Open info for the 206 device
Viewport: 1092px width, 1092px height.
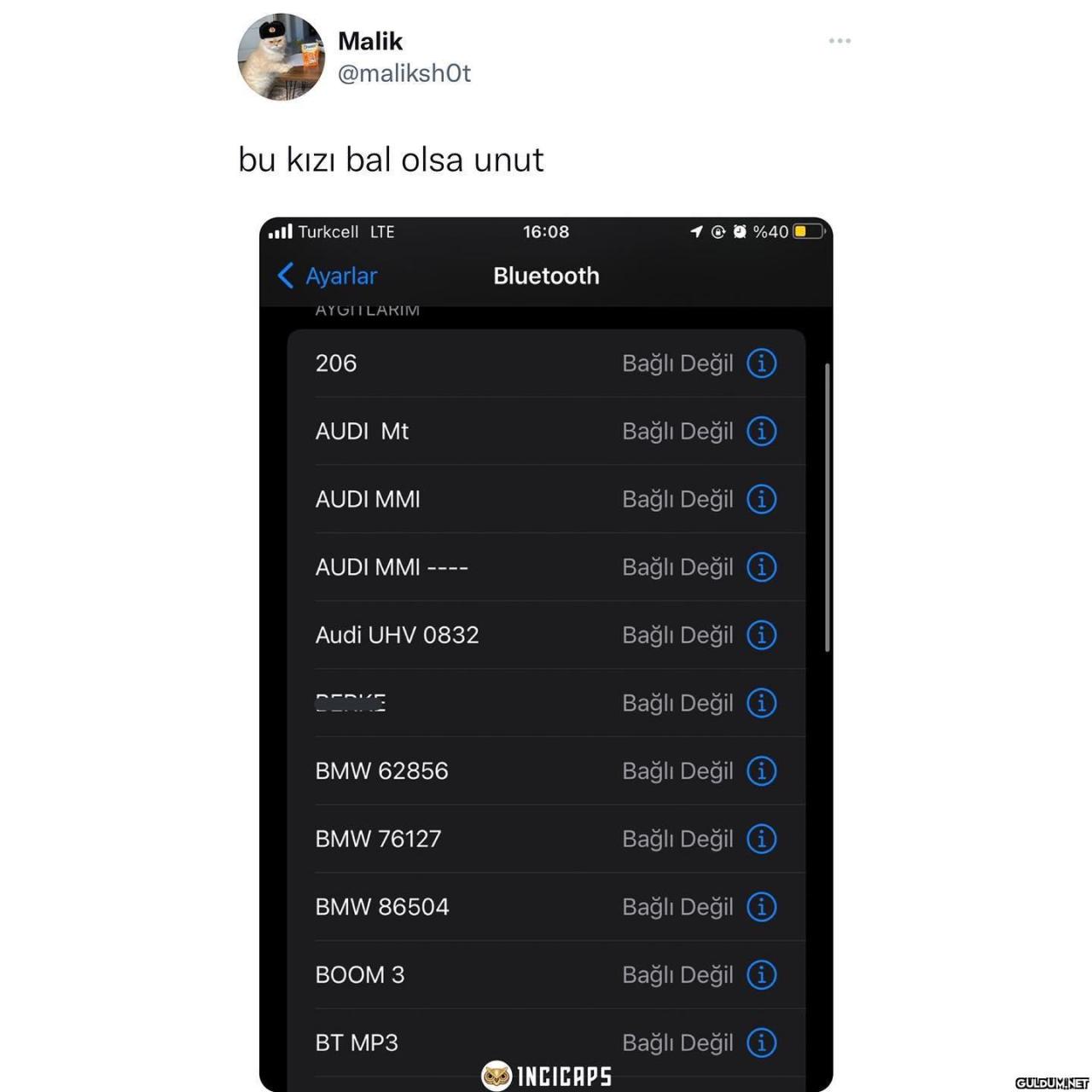[761, 363]
